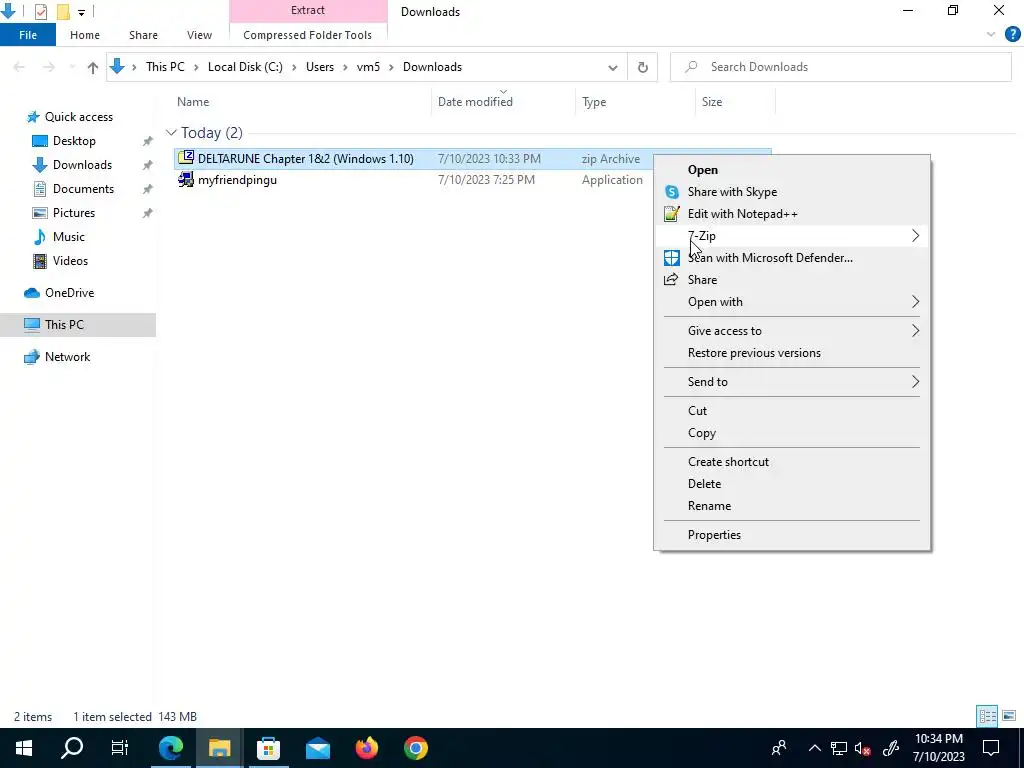Open address bar history dropdown
Screen dimensions: 1024x768
[613, 67]
